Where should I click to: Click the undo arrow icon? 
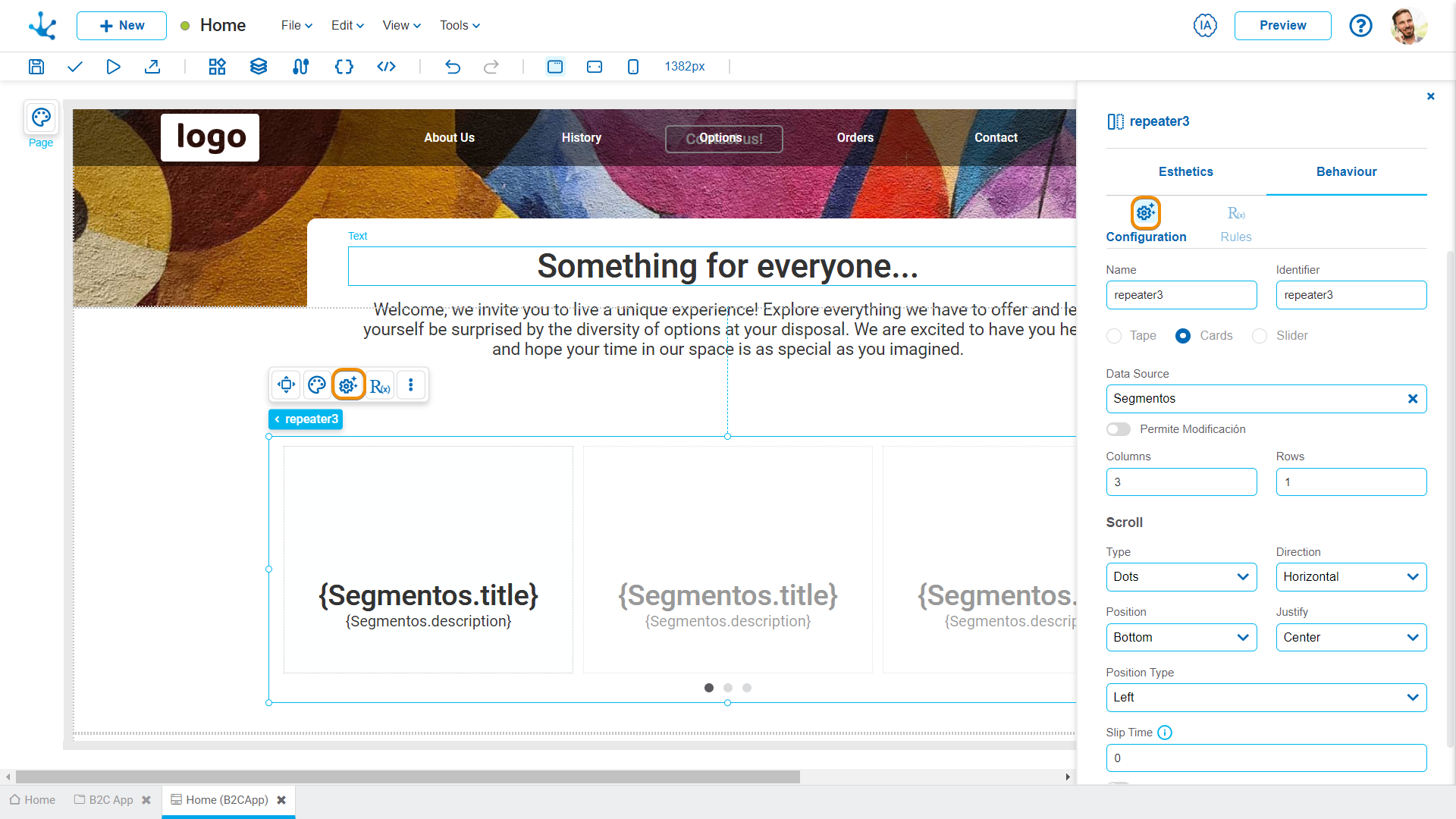pyautogui.click(x=453, y=67)
